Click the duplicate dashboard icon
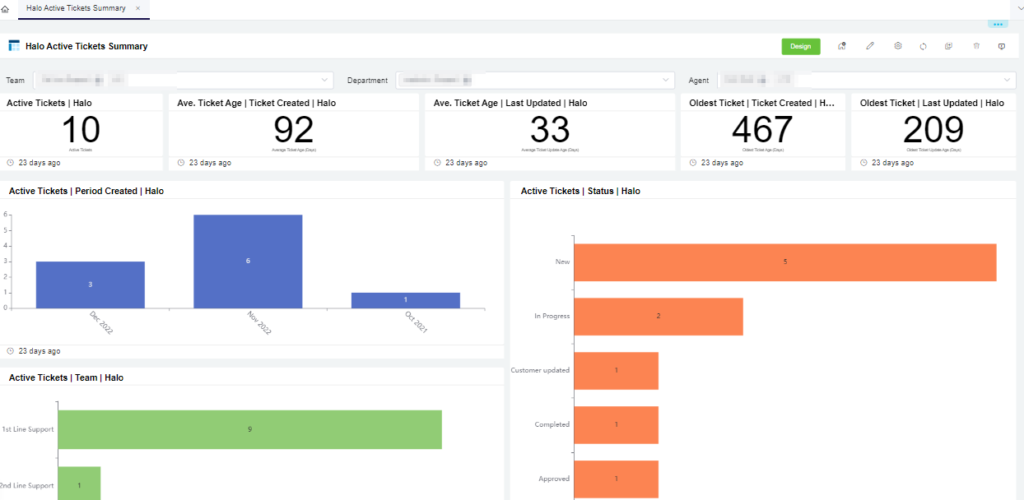The height and width of the screenshot is (500, 1024). coord(948,46)
